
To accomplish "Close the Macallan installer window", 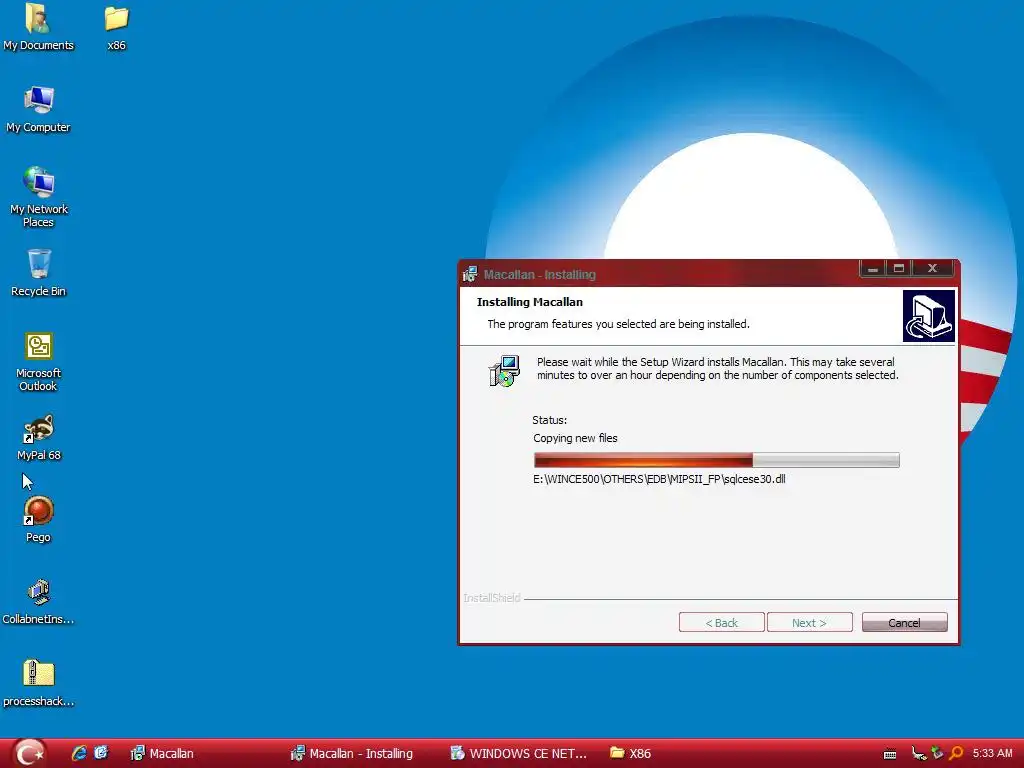I will tap(933, 268).
